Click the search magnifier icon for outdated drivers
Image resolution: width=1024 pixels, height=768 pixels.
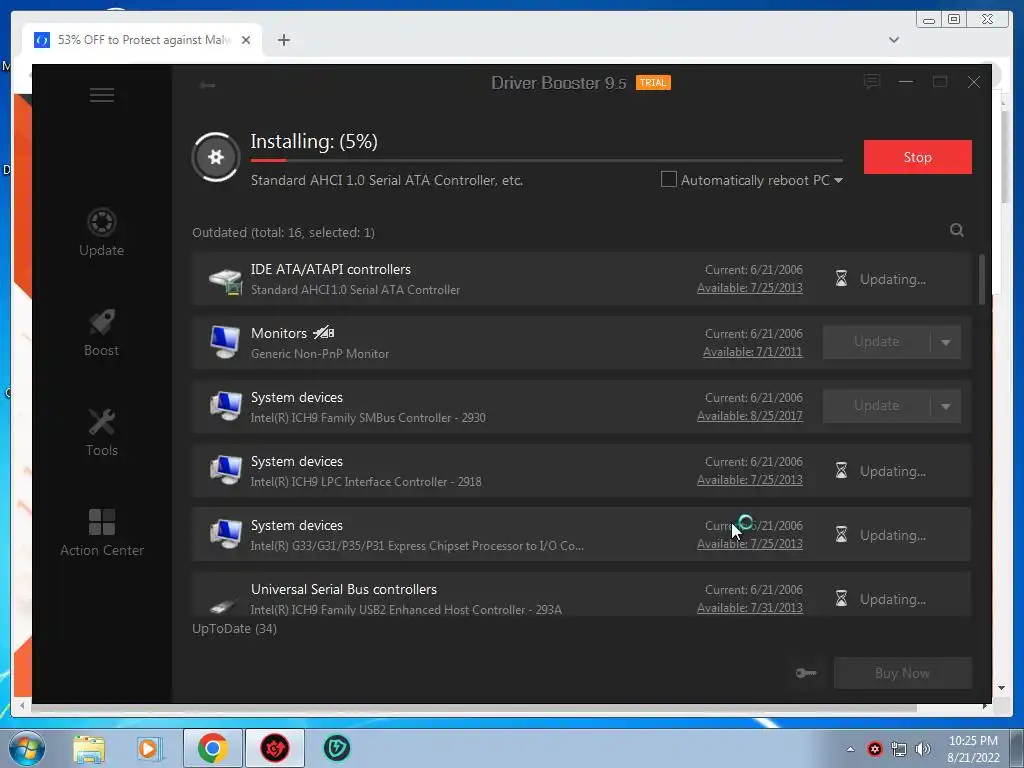(x=957, y=230)
